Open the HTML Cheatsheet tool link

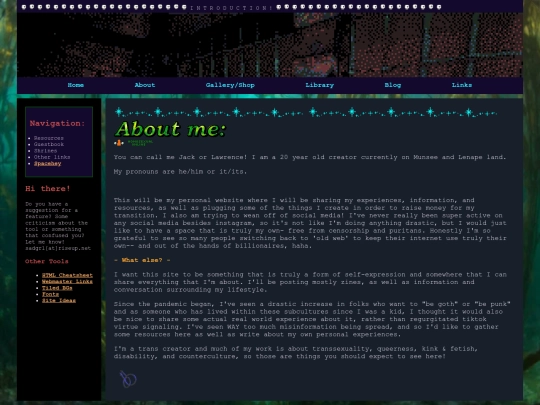pyautogui.click(x=67, y=275)
